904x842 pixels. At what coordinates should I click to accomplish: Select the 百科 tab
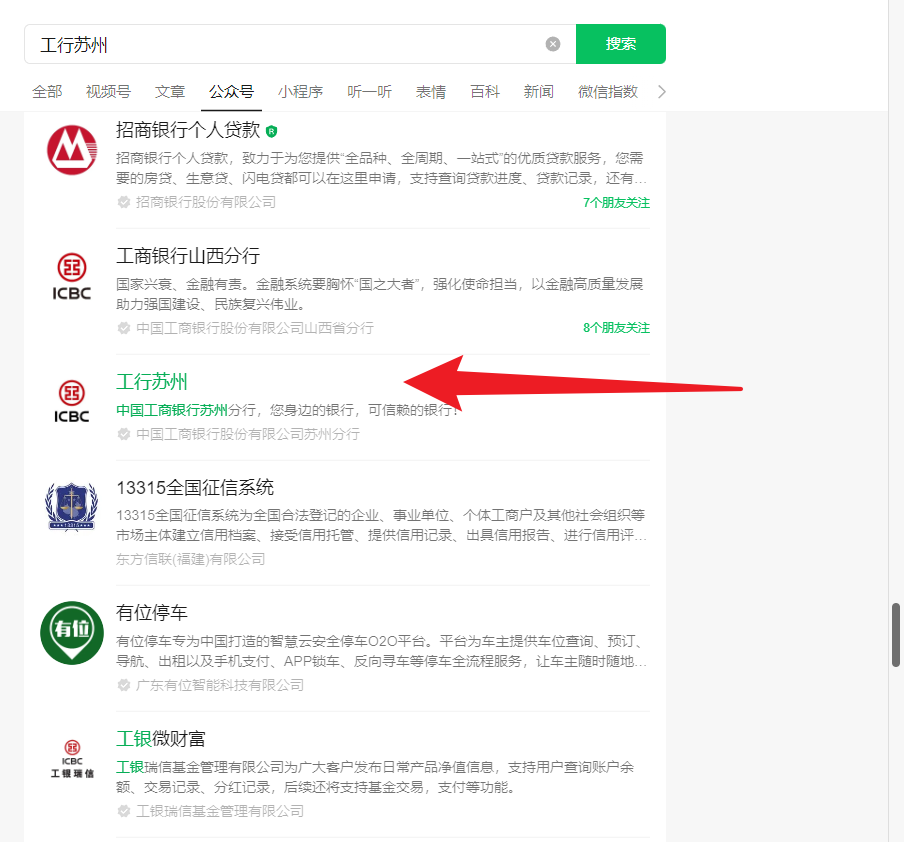point(485,92)
